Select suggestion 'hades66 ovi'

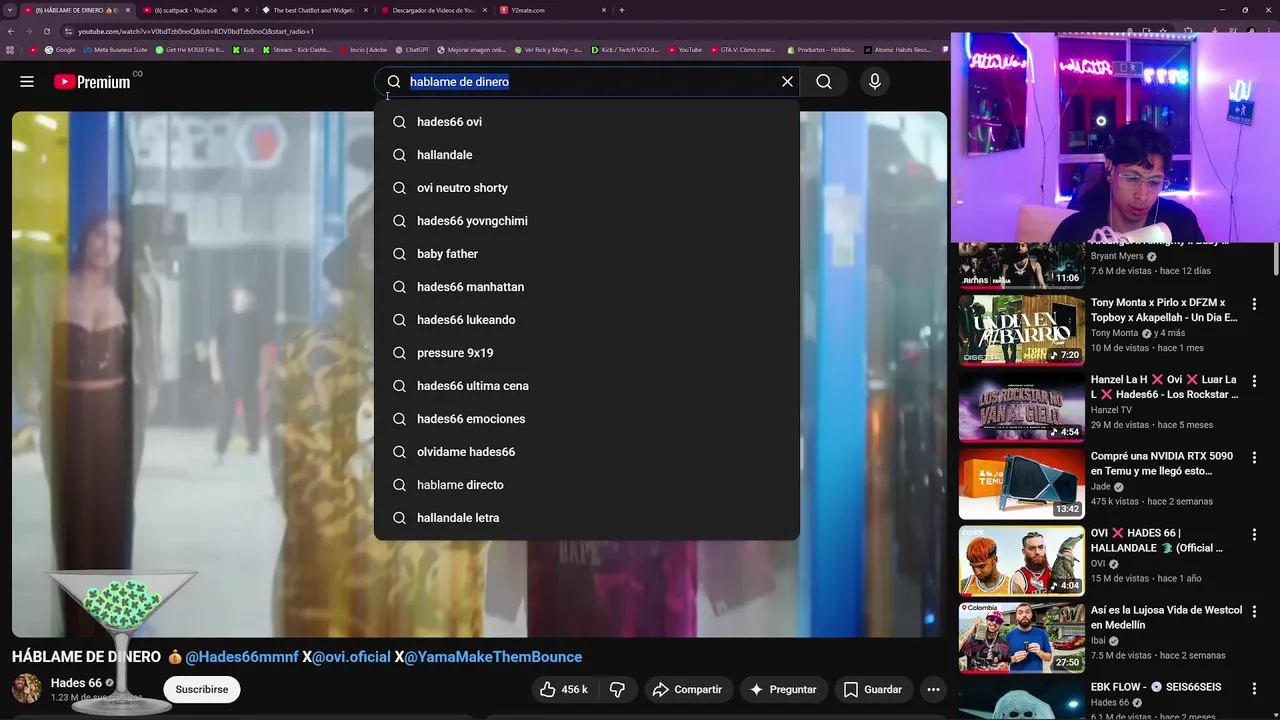point(587,122)
